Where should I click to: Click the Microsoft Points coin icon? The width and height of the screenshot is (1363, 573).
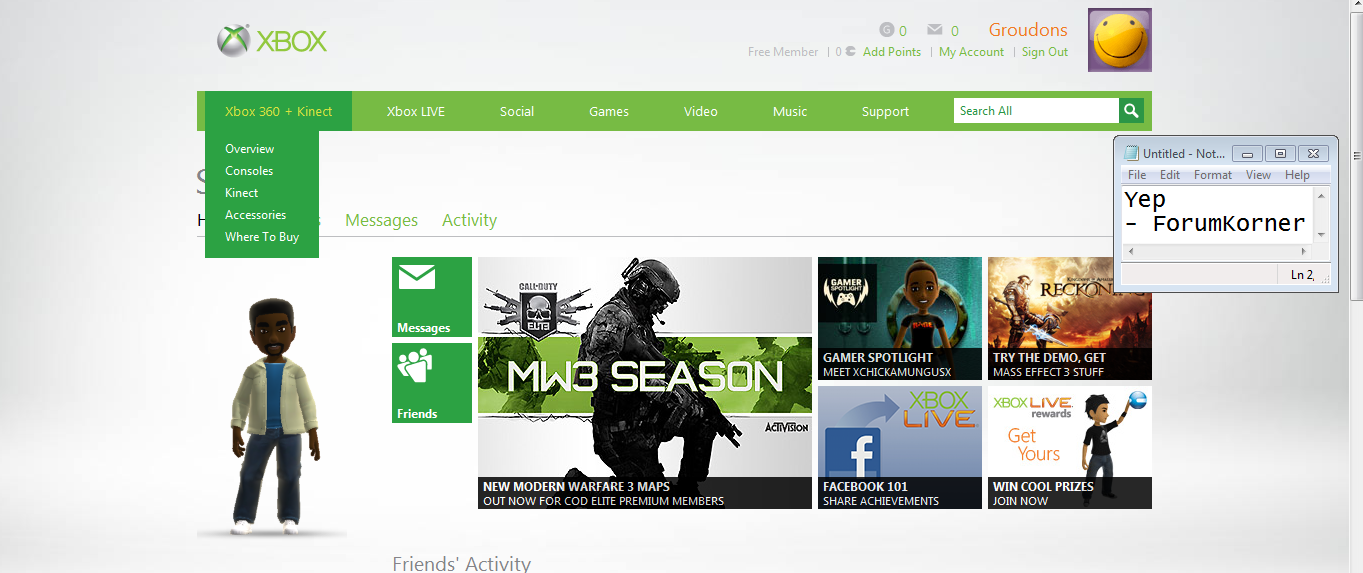pyautogui.click(x=850, y=52)
